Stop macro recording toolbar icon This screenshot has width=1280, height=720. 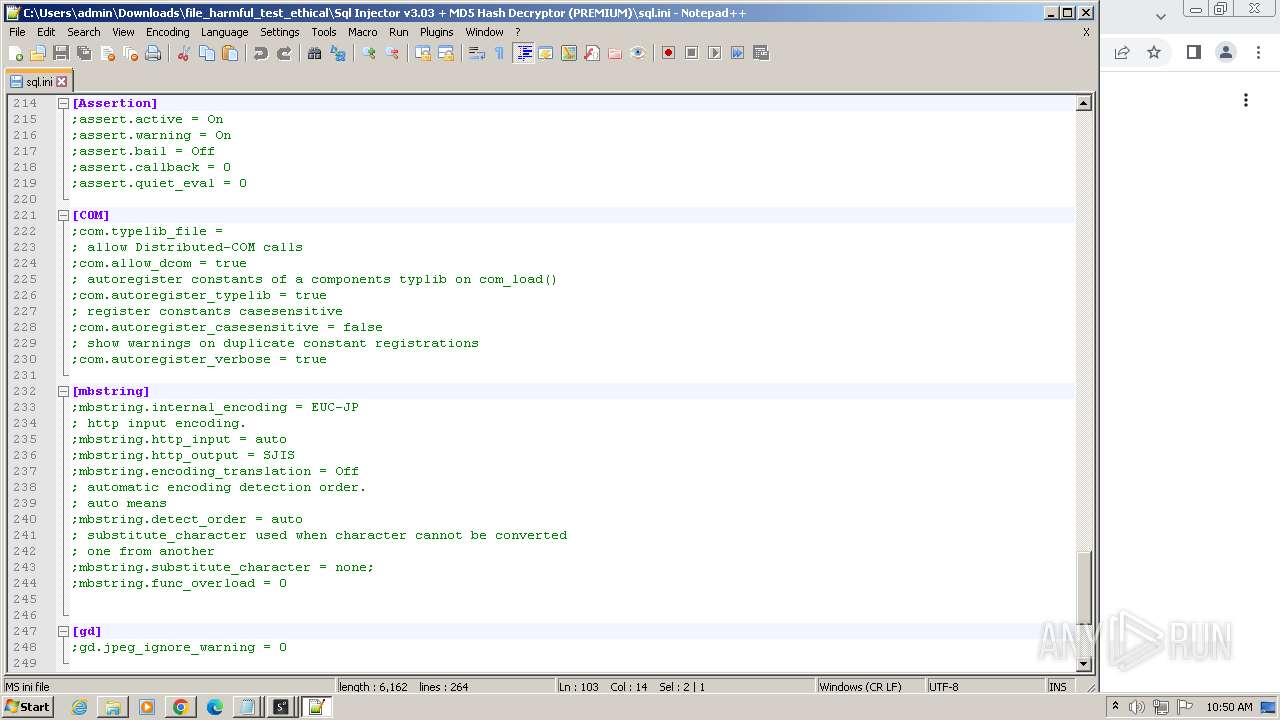tap(691, 53)
